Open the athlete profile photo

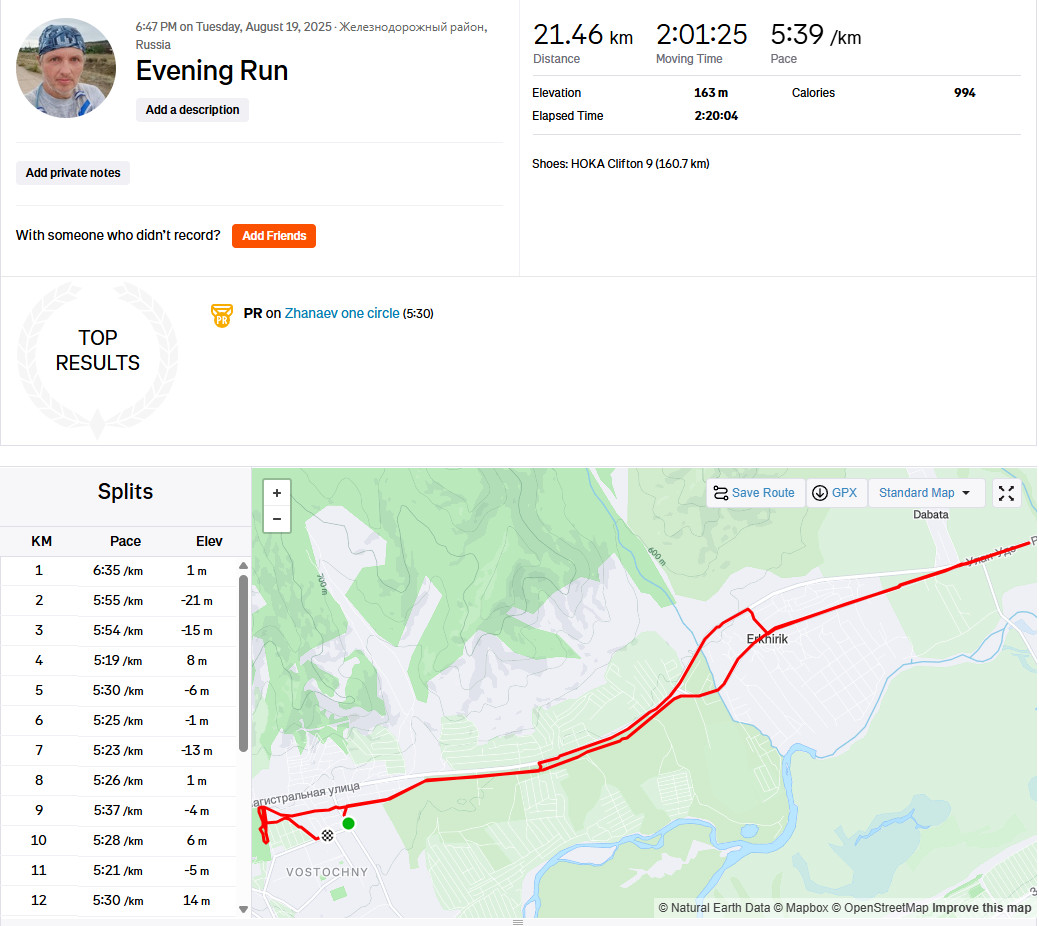(x=66, y=68)
